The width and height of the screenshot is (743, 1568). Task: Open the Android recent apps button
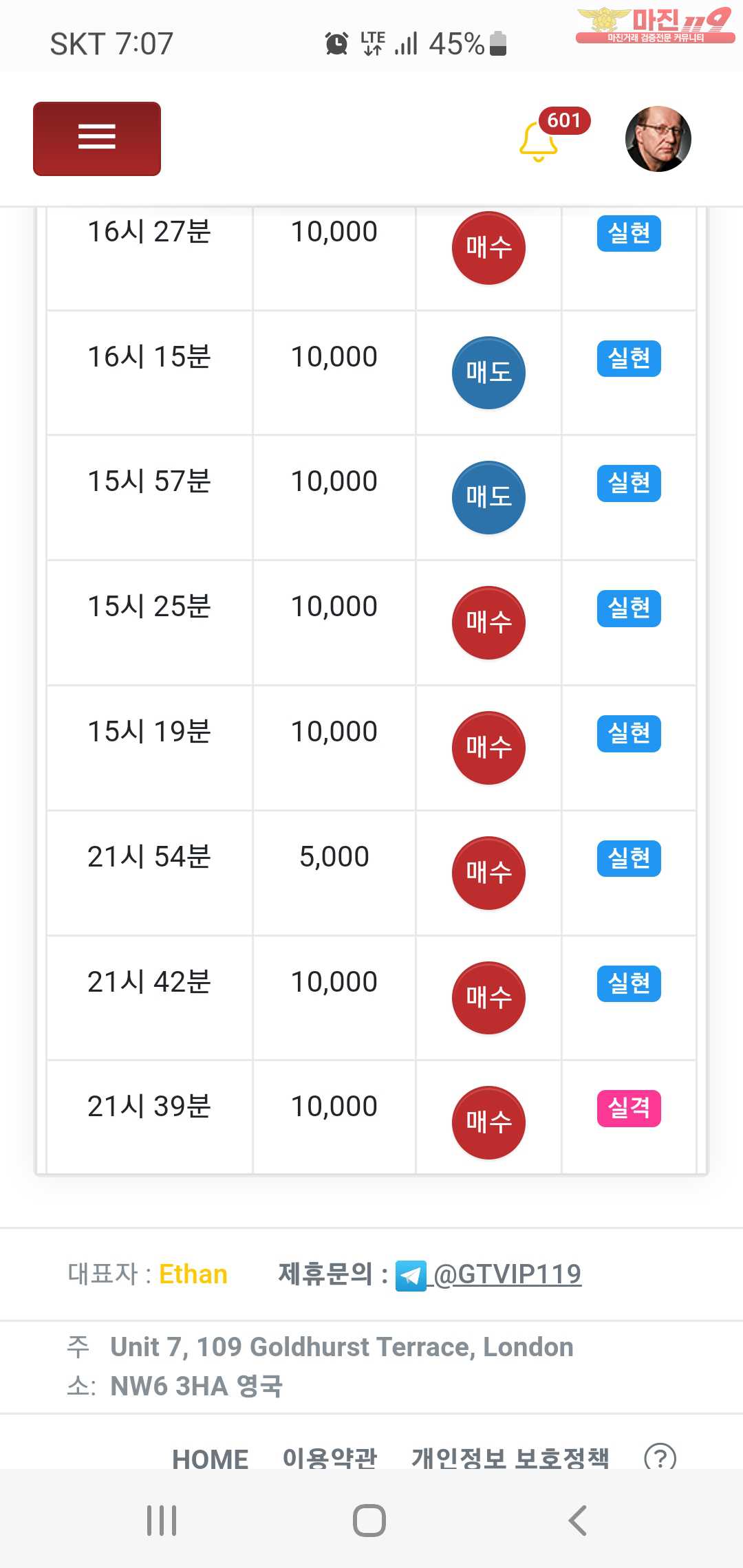click(x=162, y=1520)
